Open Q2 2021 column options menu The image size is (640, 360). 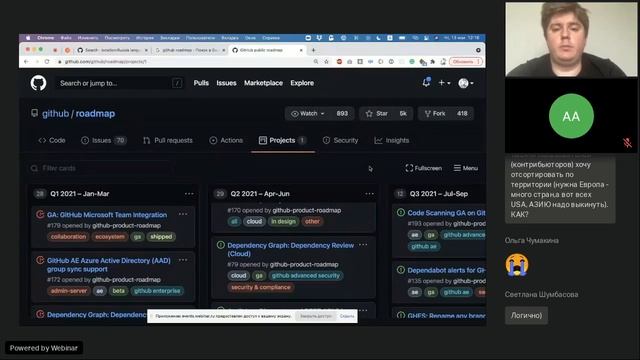click(369, 194)
